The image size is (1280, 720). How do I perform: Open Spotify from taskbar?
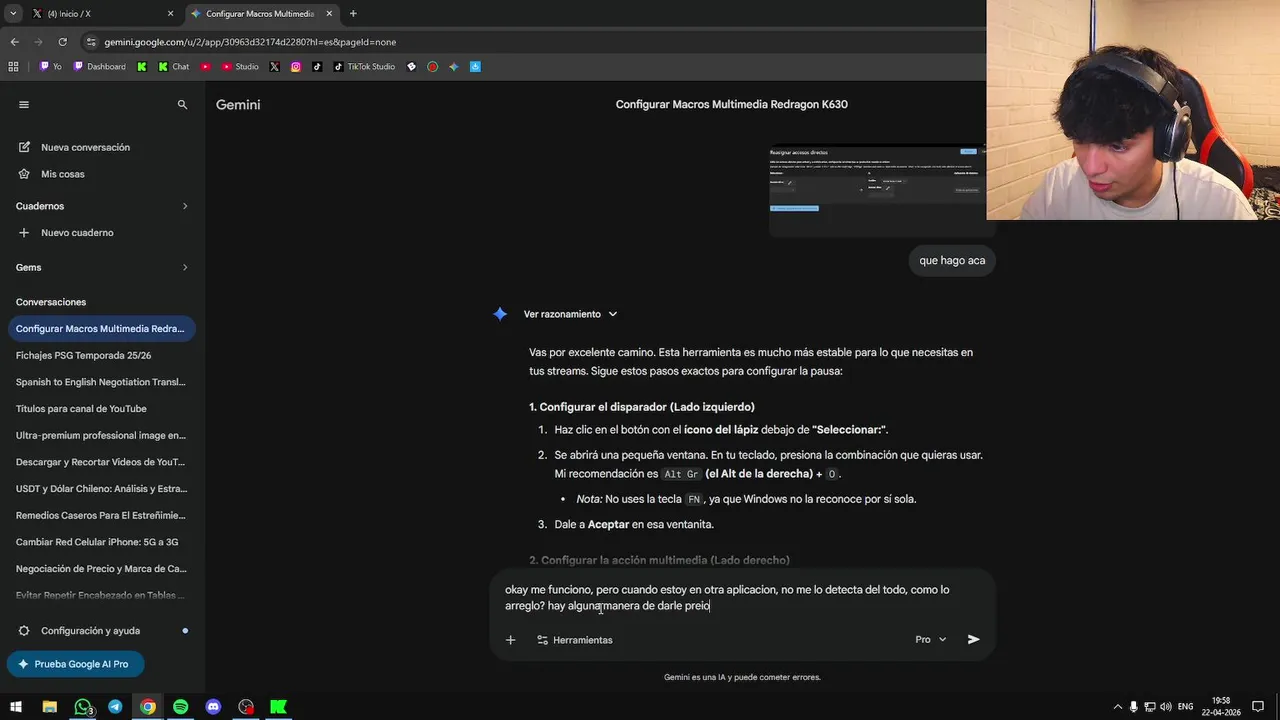180,707
